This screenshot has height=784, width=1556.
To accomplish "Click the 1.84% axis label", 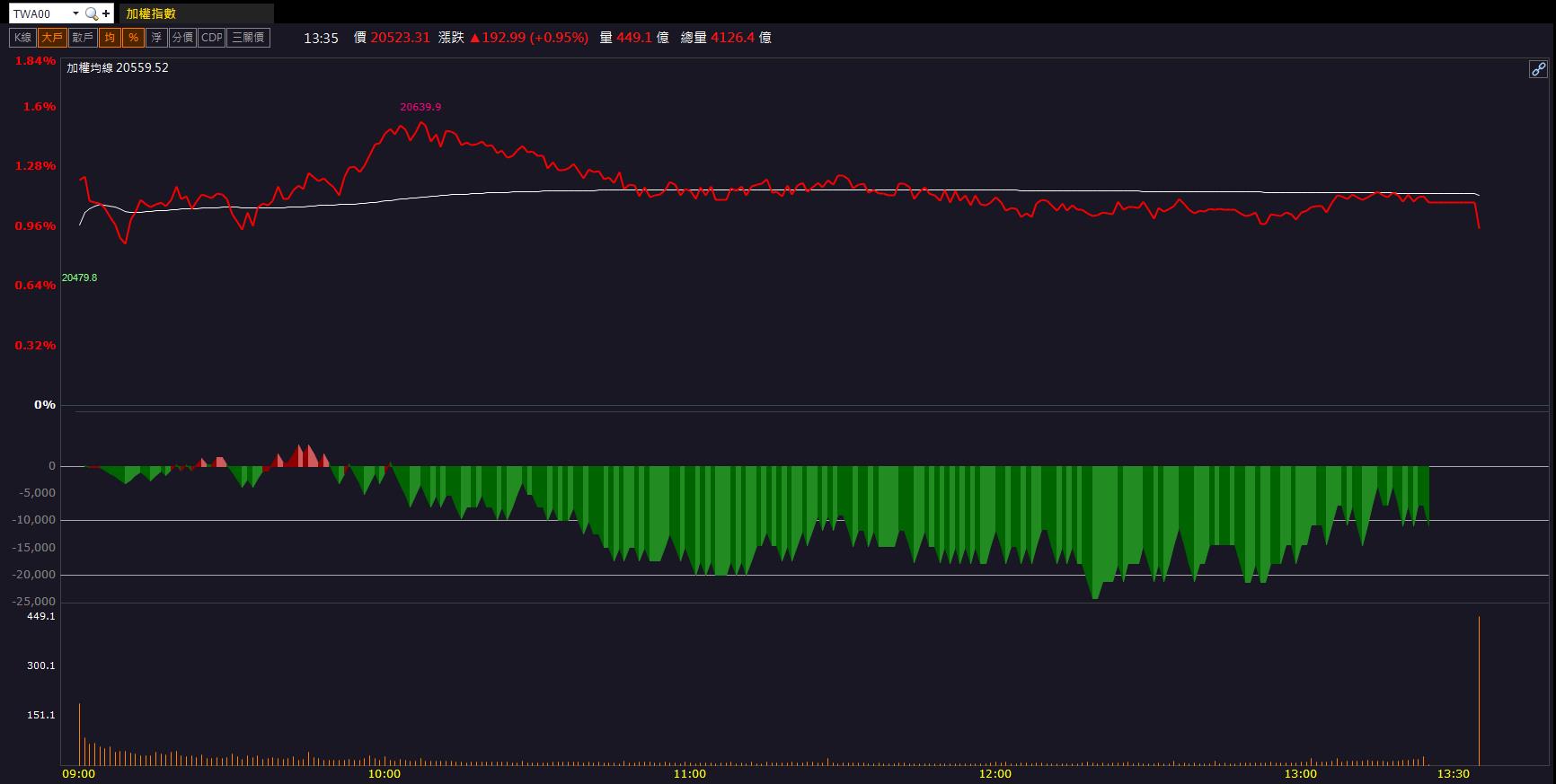I will pos(35,61).
